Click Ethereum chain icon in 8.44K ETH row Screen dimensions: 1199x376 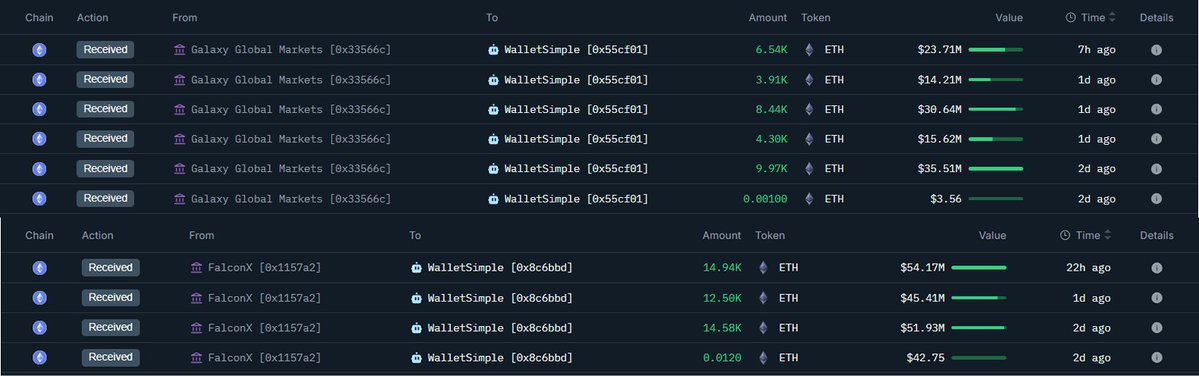click(39, 109)
